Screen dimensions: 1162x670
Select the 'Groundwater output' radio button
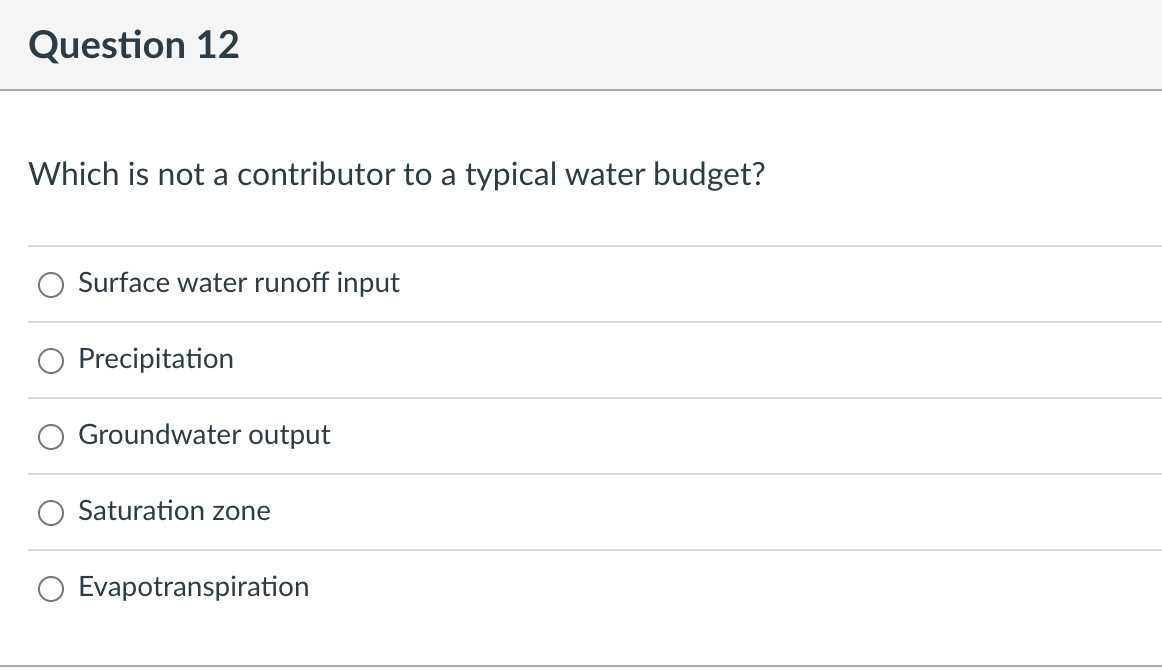click(51, 437)
